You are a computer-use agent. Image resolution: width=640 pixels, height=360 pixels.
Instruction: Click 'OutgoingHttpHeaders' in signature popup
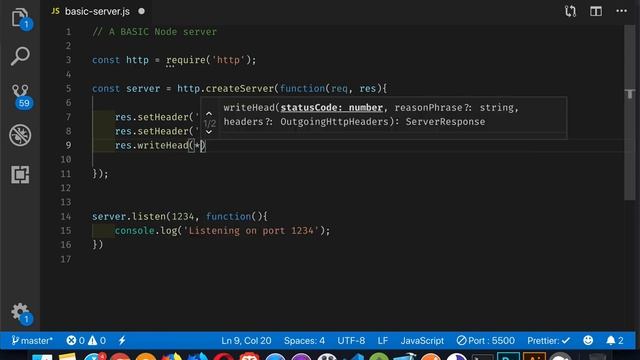(x=334, y=122)
